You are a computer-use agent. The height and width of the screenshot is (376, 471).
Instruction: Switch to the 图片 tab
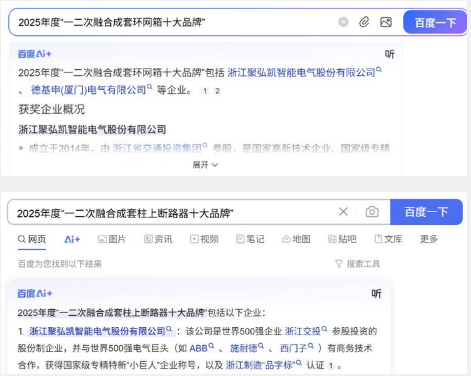[112, 239]
